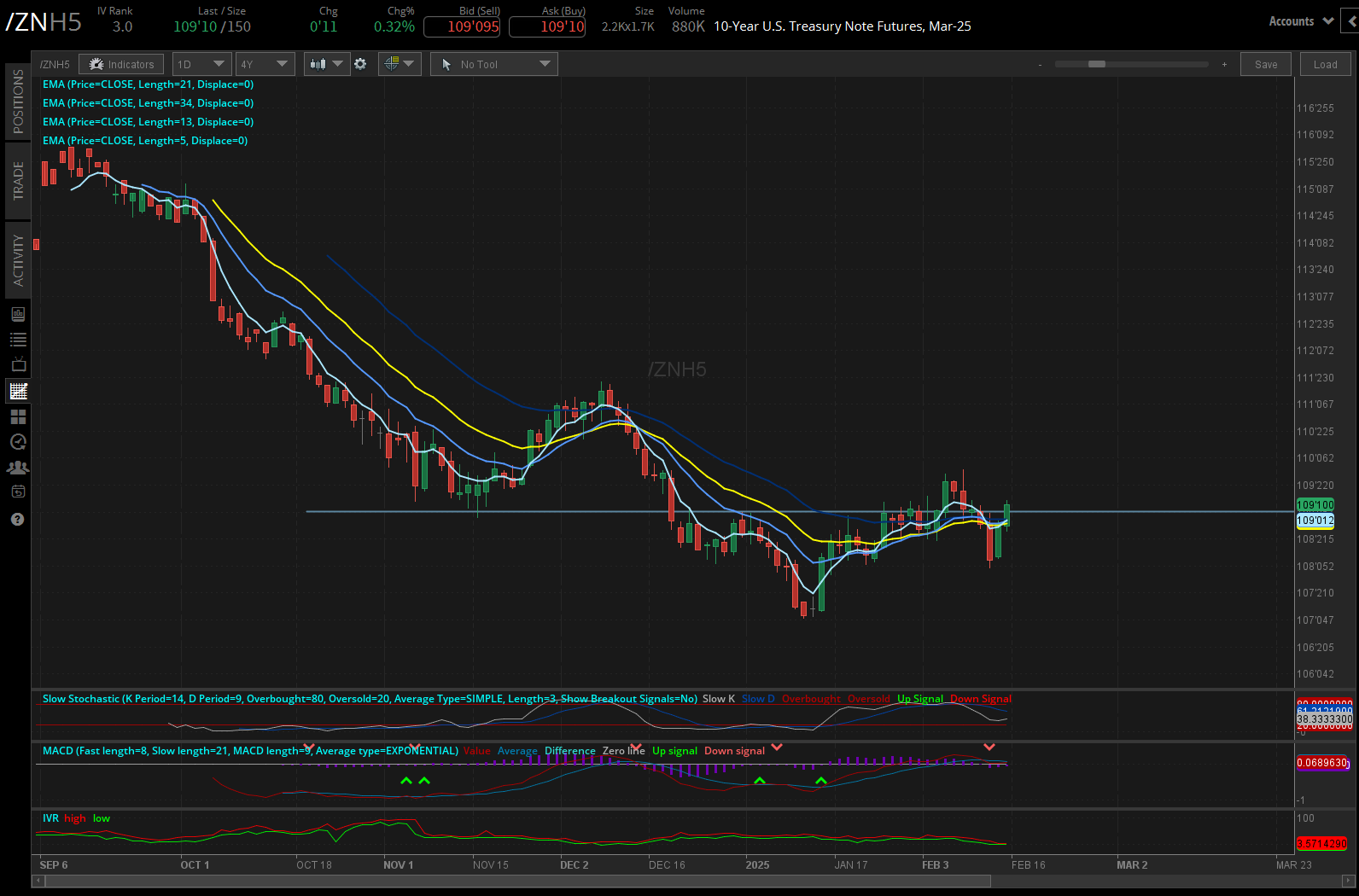This screenshot has height=896, width=1359.
Task: Click the IVR high legend label
Action: [75, 818]
